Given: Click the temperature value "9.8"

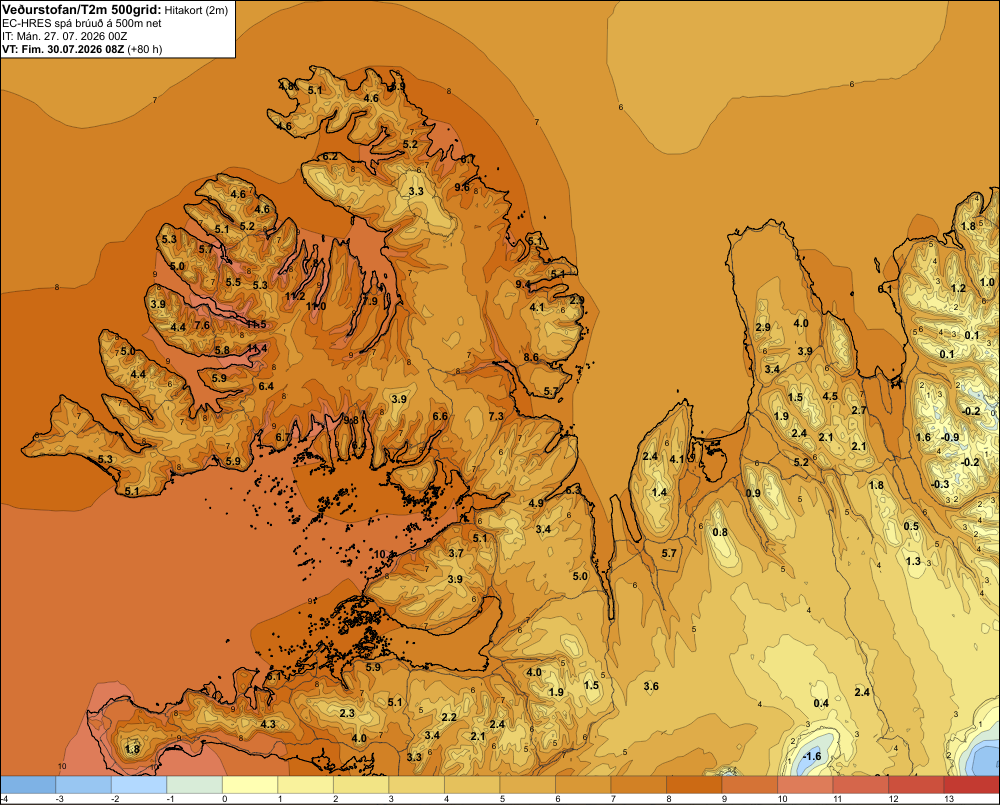Looking at the screenshot, I should pos(351,420).
